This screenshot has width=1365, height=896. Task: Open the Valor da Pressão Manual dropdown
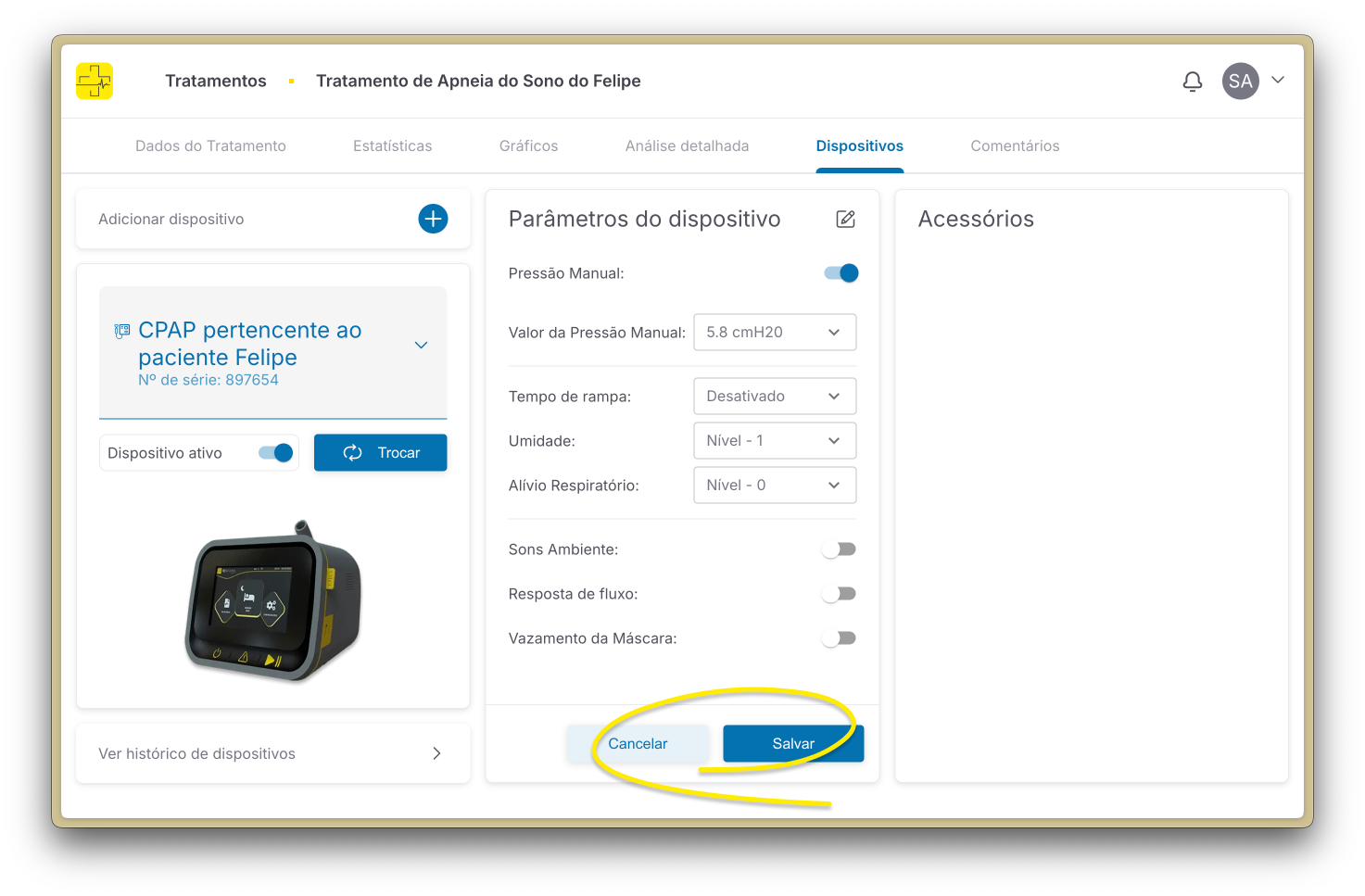[775, 332]
